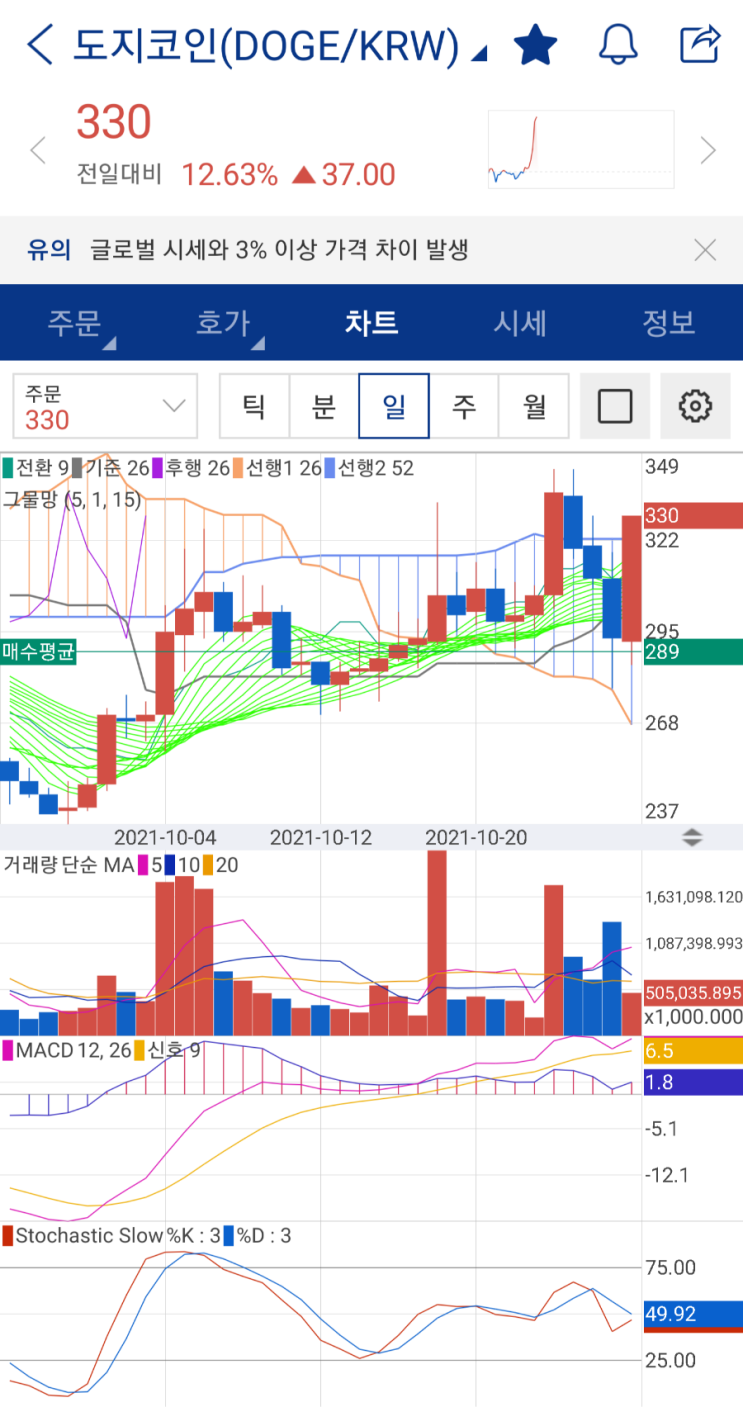743x1426 pixels.
Task: Tap the 49.92 stochastic value tag
Action: pos(693,1315)
